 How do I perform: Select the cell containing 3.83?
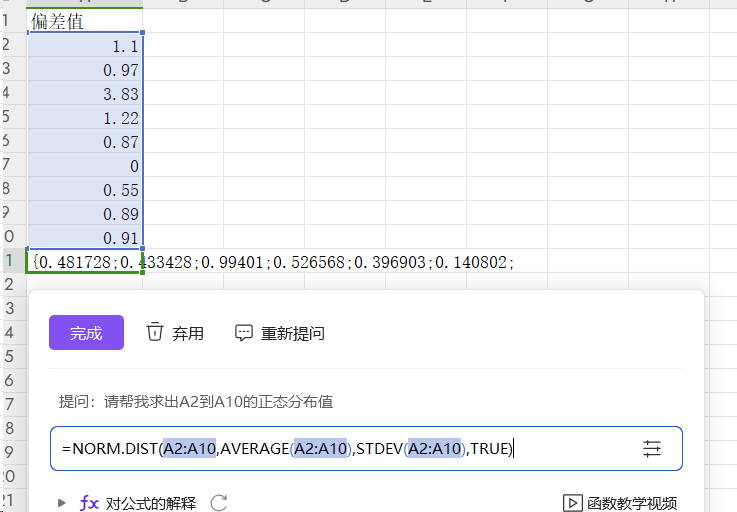85,93
